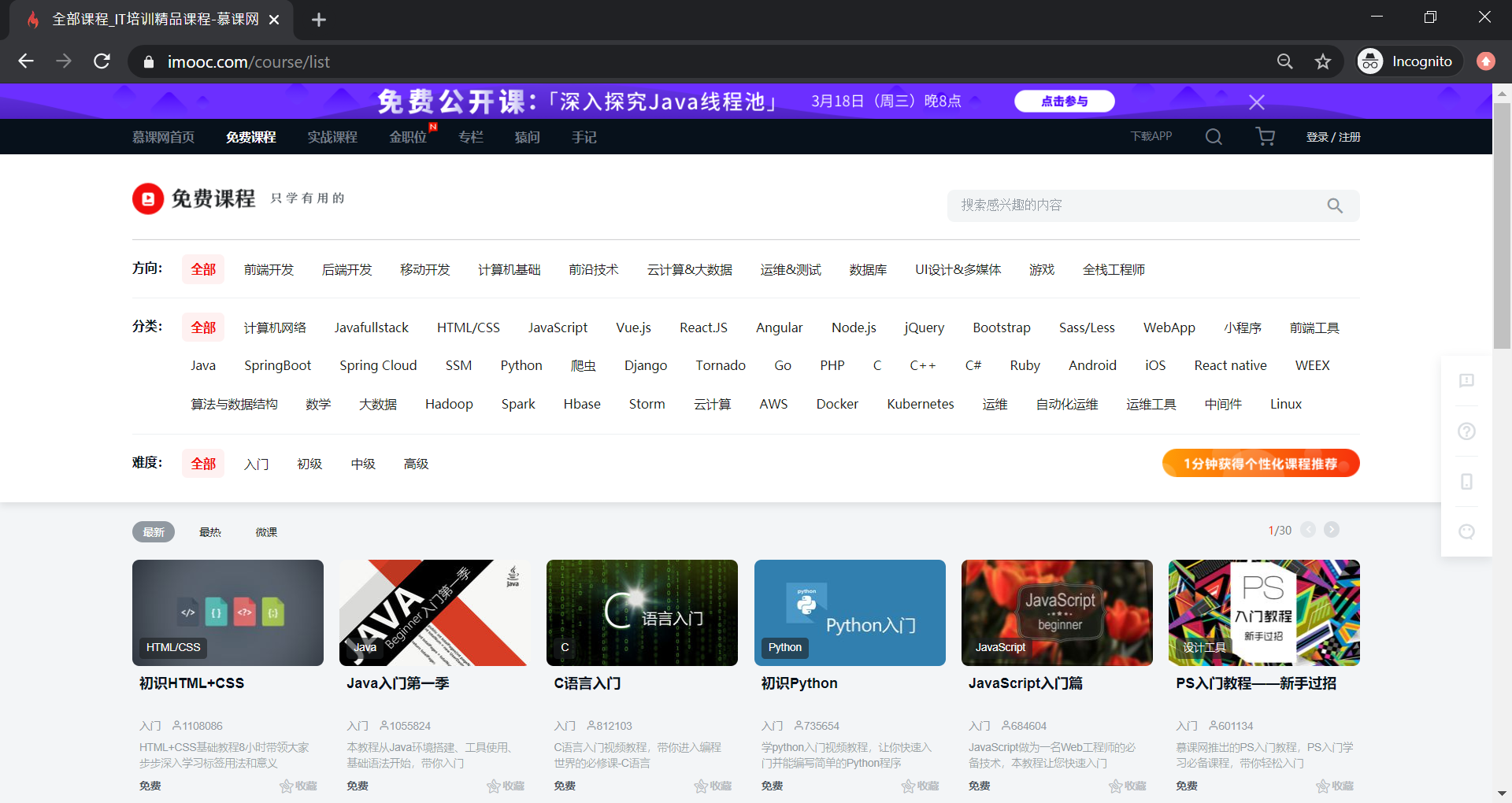Favorite 初识Python with star 收藏

[920, 786]
